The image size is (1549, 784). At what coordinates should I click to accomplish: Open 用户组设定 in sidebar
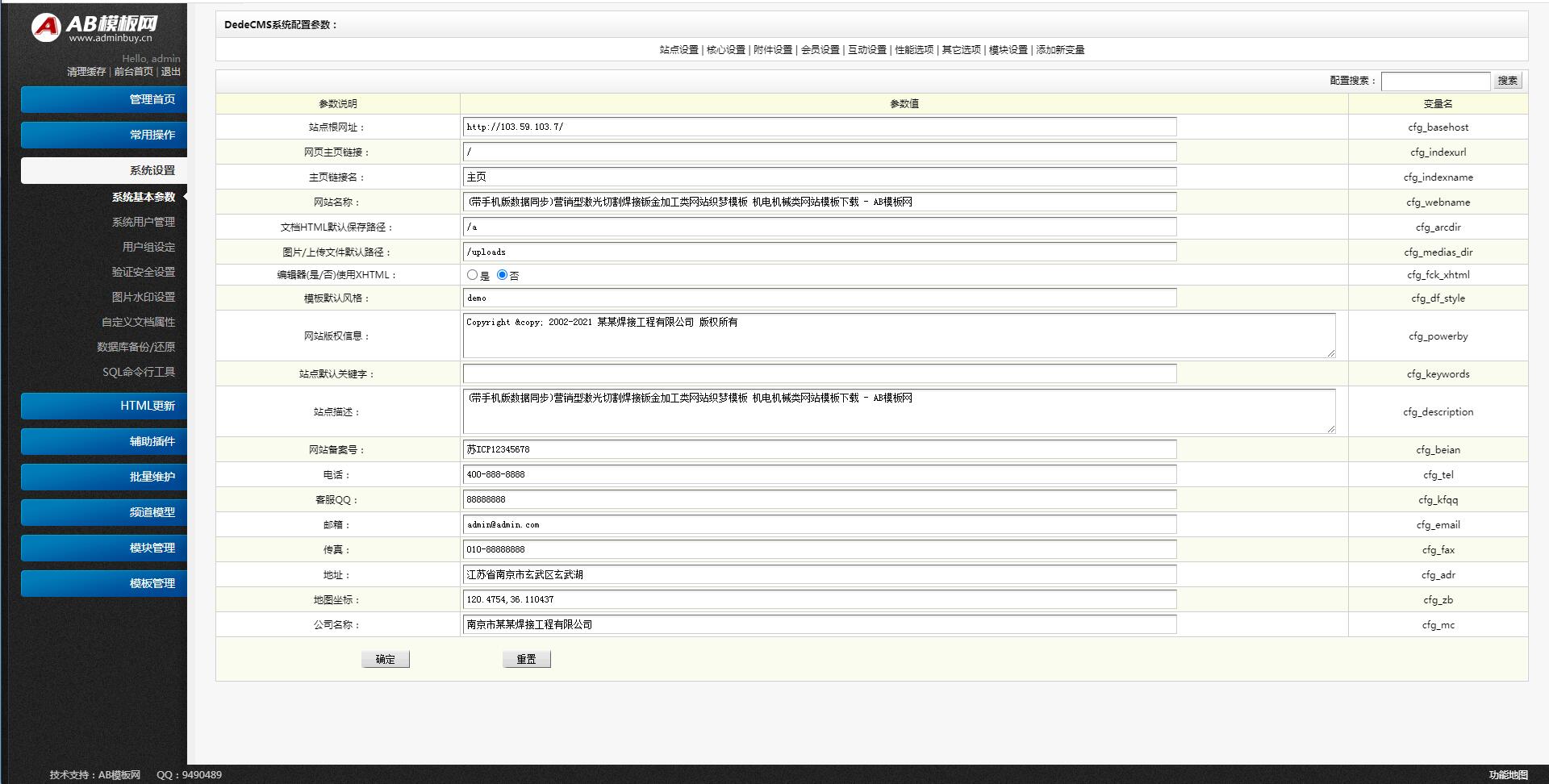pyautogui.click(x=148, y=247)
